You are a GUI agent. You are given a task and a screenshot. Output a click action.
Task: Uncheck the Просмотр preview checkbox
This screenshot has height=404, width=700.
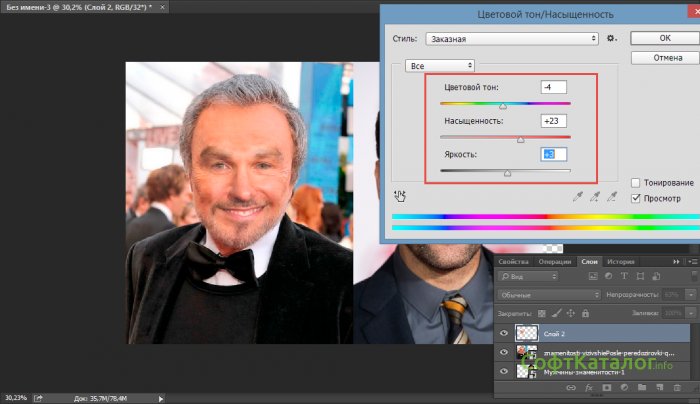tap(637, 198)
